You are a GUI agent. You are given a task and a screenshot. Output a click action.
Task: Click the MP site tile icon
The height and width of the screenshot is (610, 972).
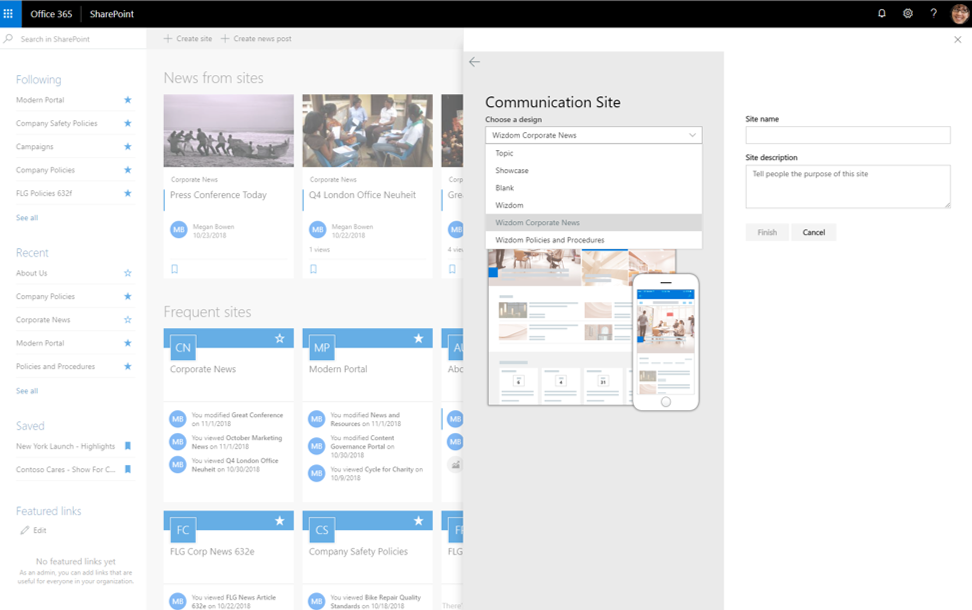point(322,348)
